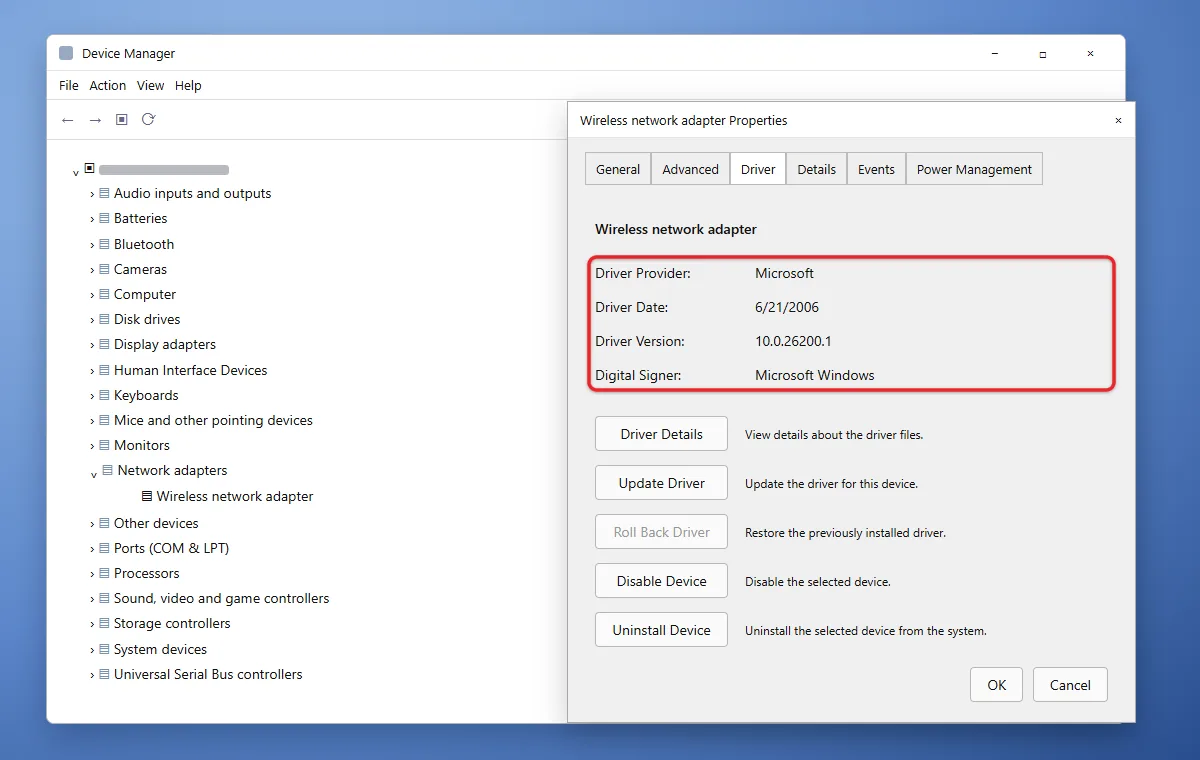Click the System devices category icon
This screenshot has height=760, width=1200.
coord(104,650)
